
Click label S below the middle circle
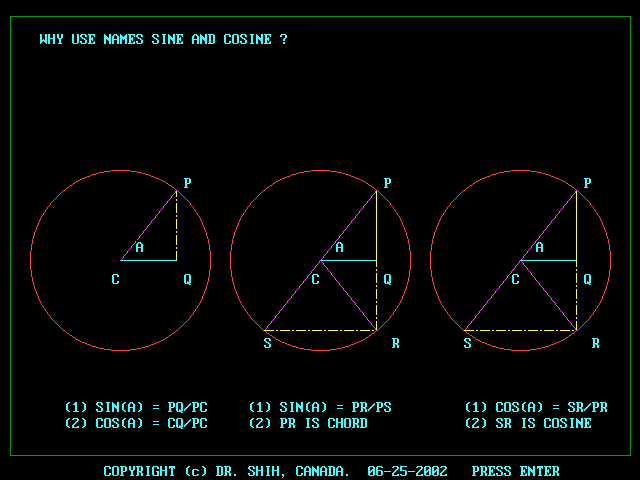[x=267, y=343]
